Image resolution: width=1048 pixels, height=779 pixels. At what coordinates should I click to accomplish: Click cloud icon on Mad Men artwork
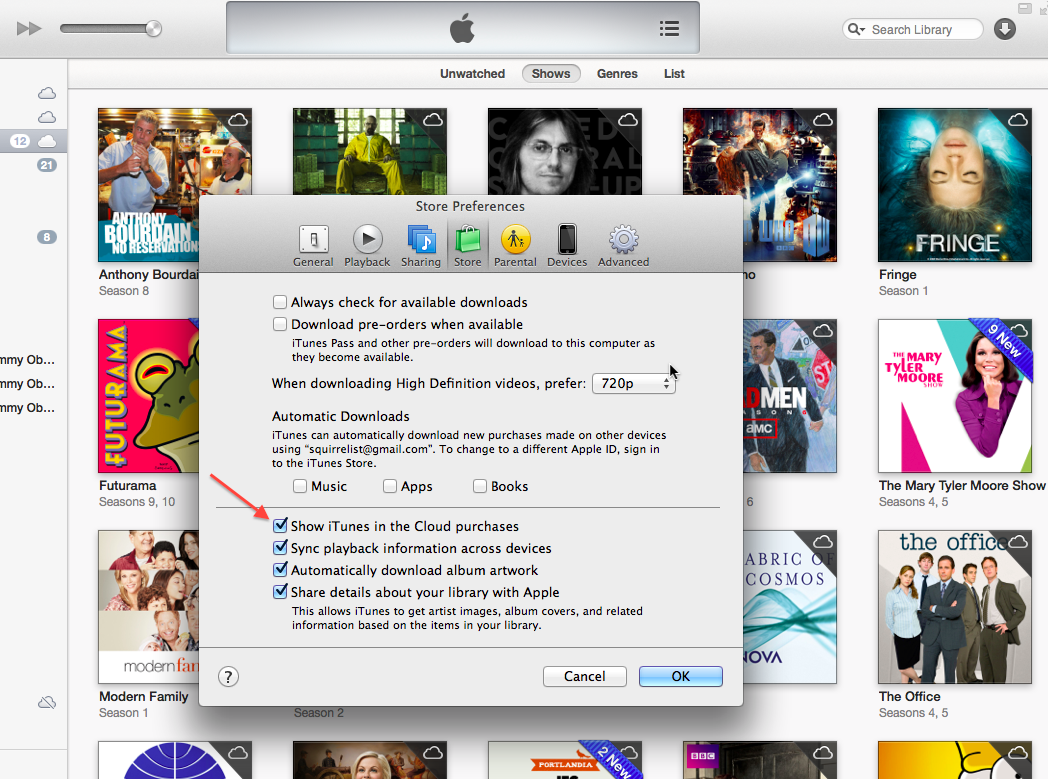tap(823, 331)
